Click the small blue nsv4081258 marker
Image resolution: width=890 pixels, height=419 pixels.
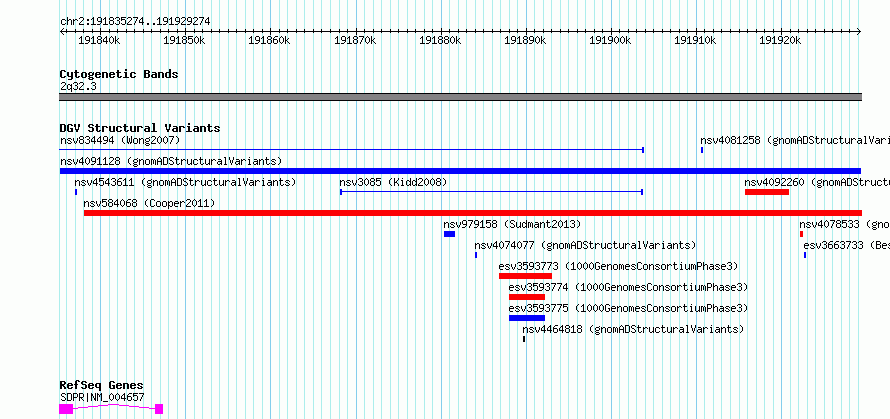[702, 150]
